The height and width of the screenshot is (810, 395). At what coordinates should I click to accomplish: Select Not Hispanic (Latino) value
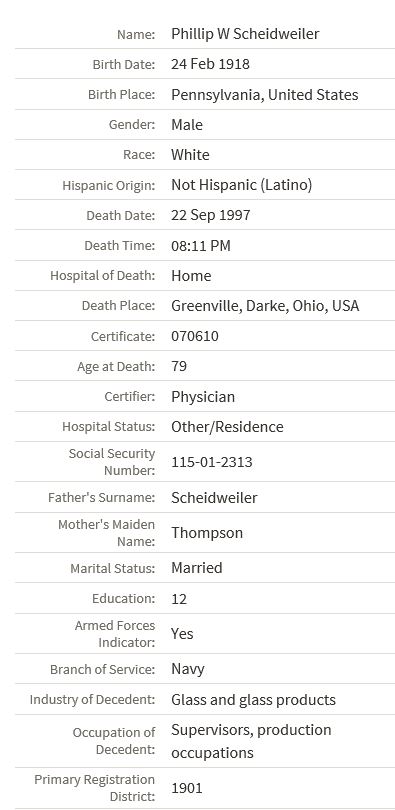tap(242, 185)
